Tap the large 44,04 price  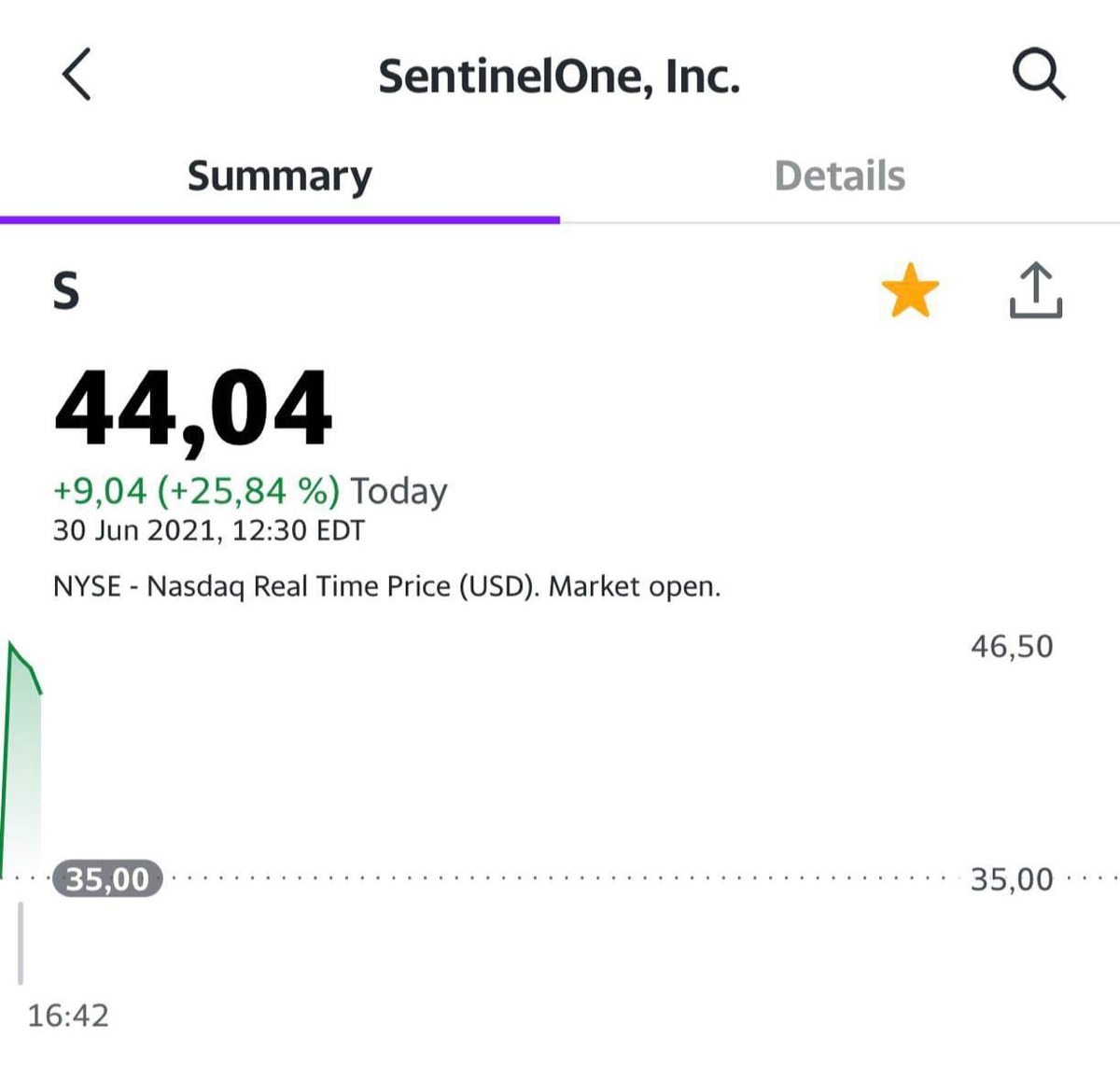pos(193,410)
